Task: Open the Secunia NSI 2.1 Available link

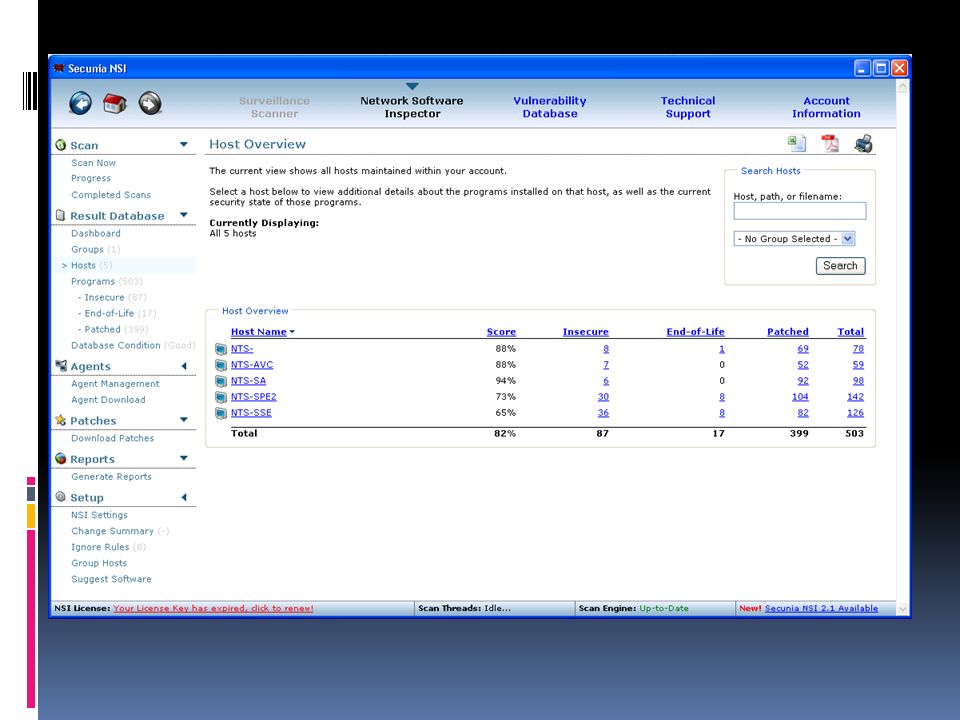Action: tap(821, 608)
